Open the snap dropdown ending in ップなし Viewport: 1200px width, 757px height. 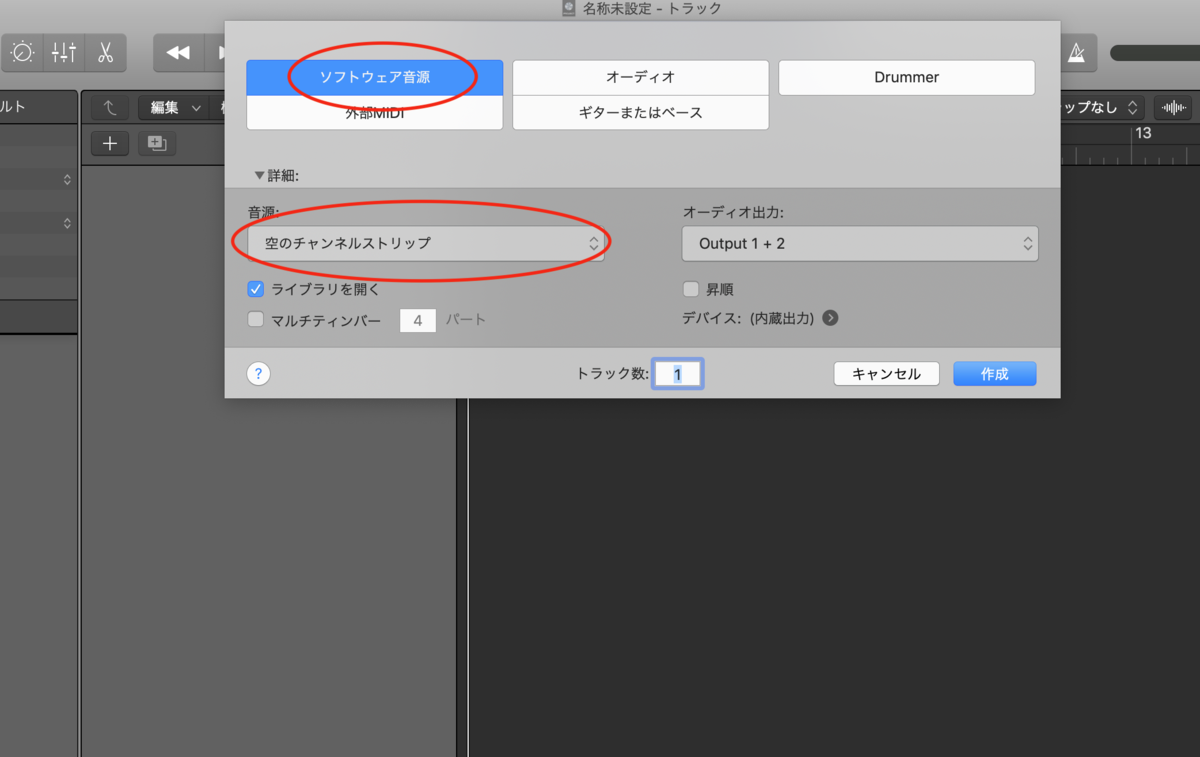[1102, 107]
